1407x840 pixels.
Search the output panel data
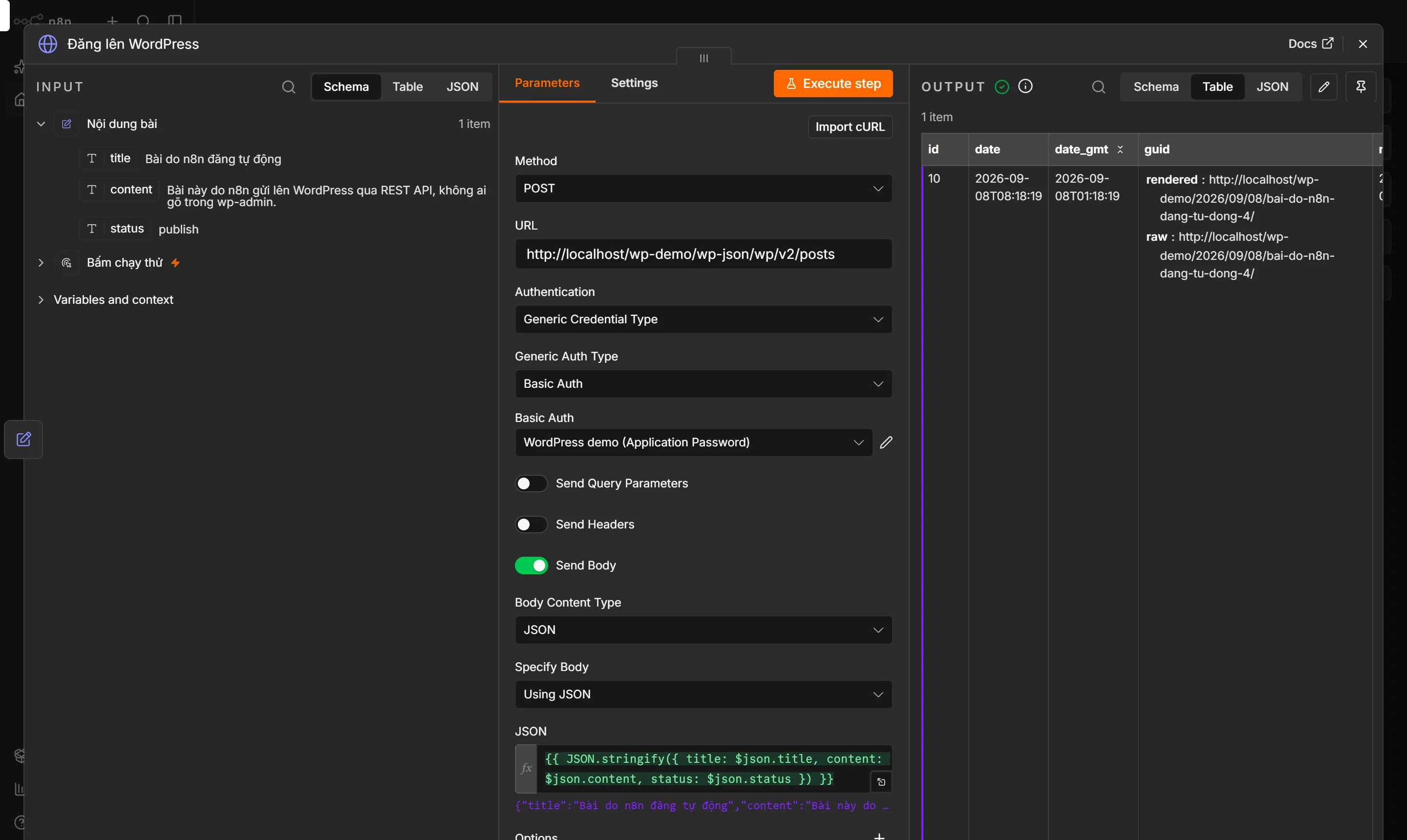1098,86
